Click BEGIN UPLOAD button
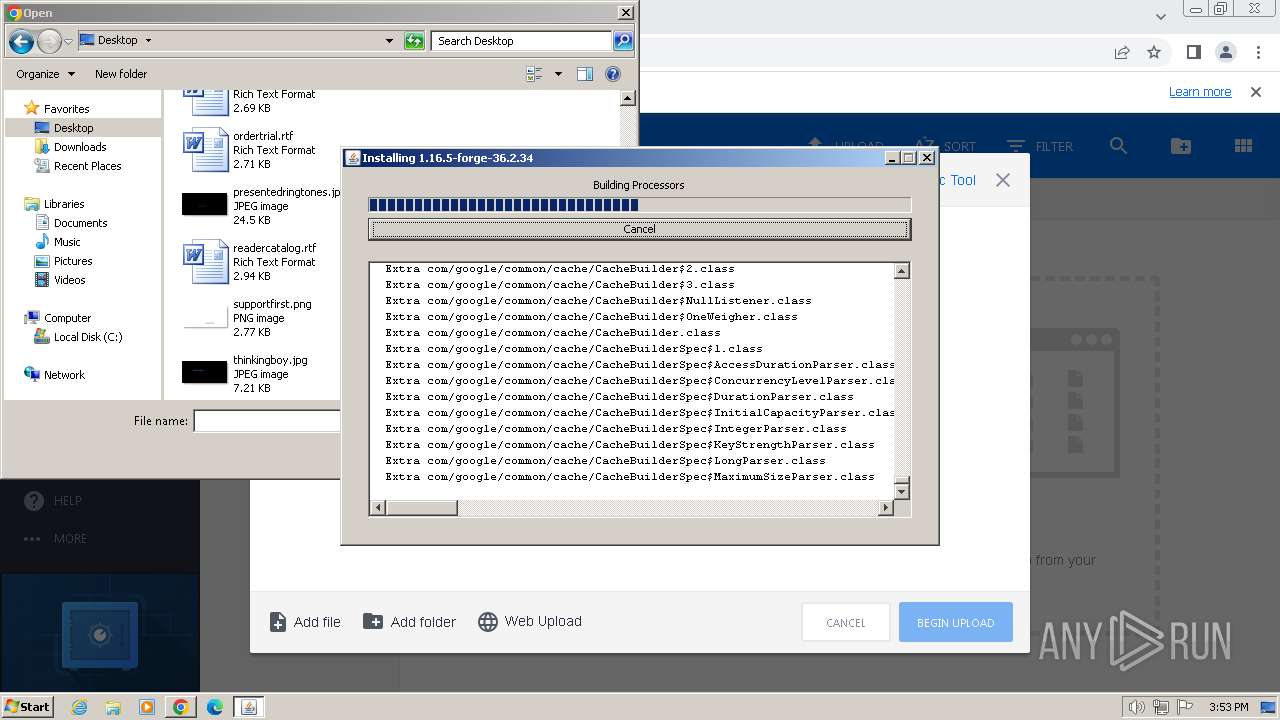This screenshot has height=720, width=1280. [955, 622]
